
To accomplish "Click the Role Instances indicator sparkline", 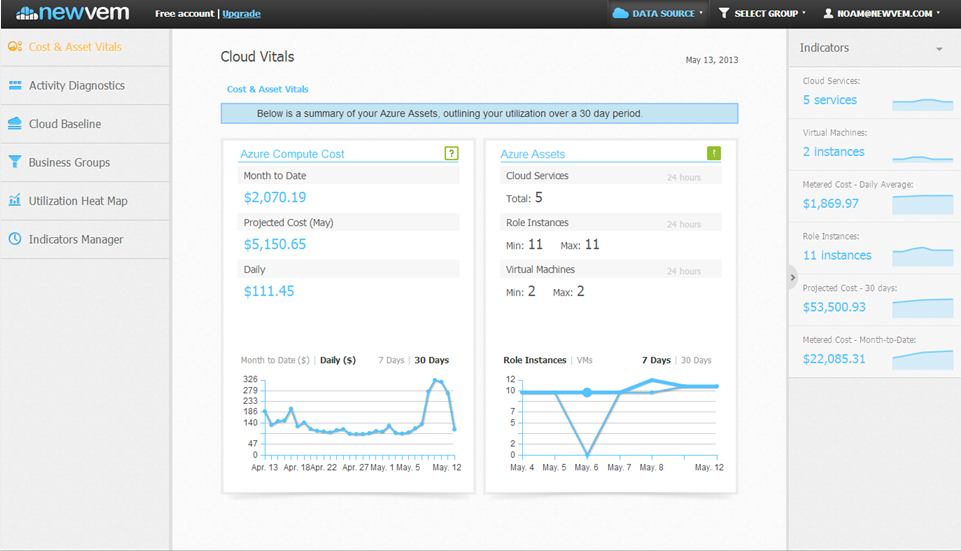I will click(x=922, y=256).
